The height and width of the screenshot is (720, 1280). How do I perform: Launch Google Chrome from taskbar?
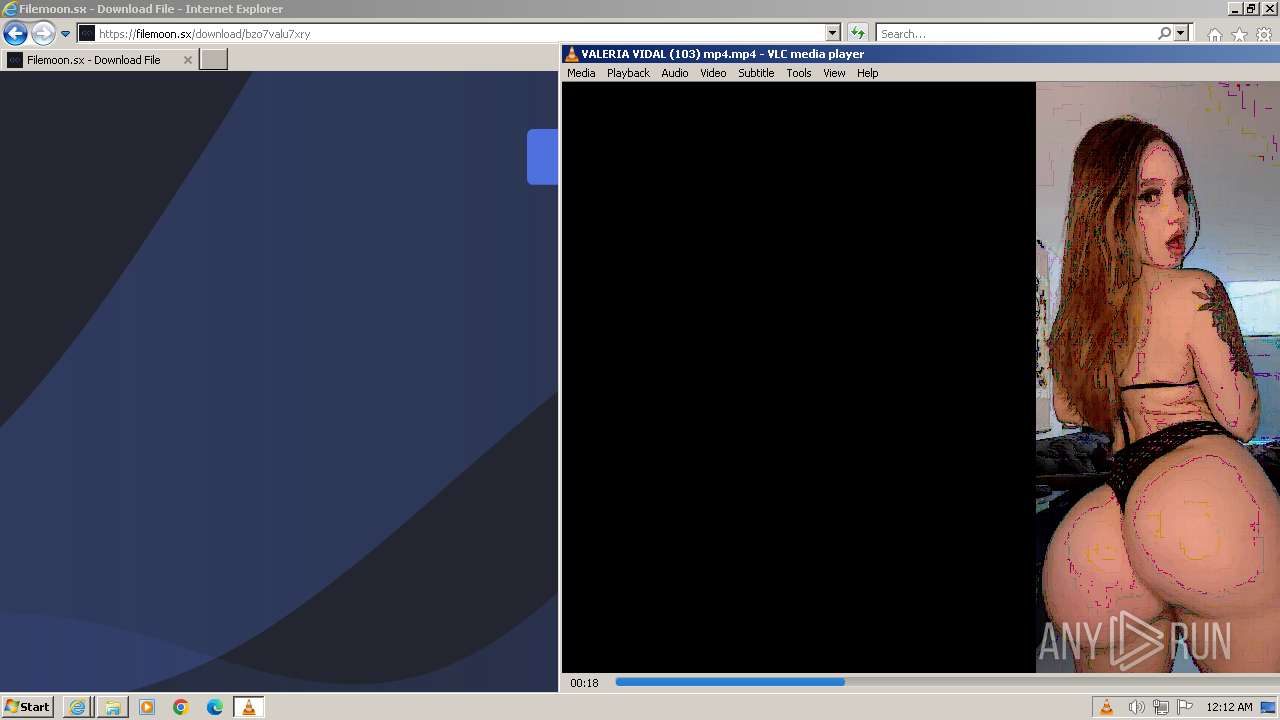tap(181, 707)
